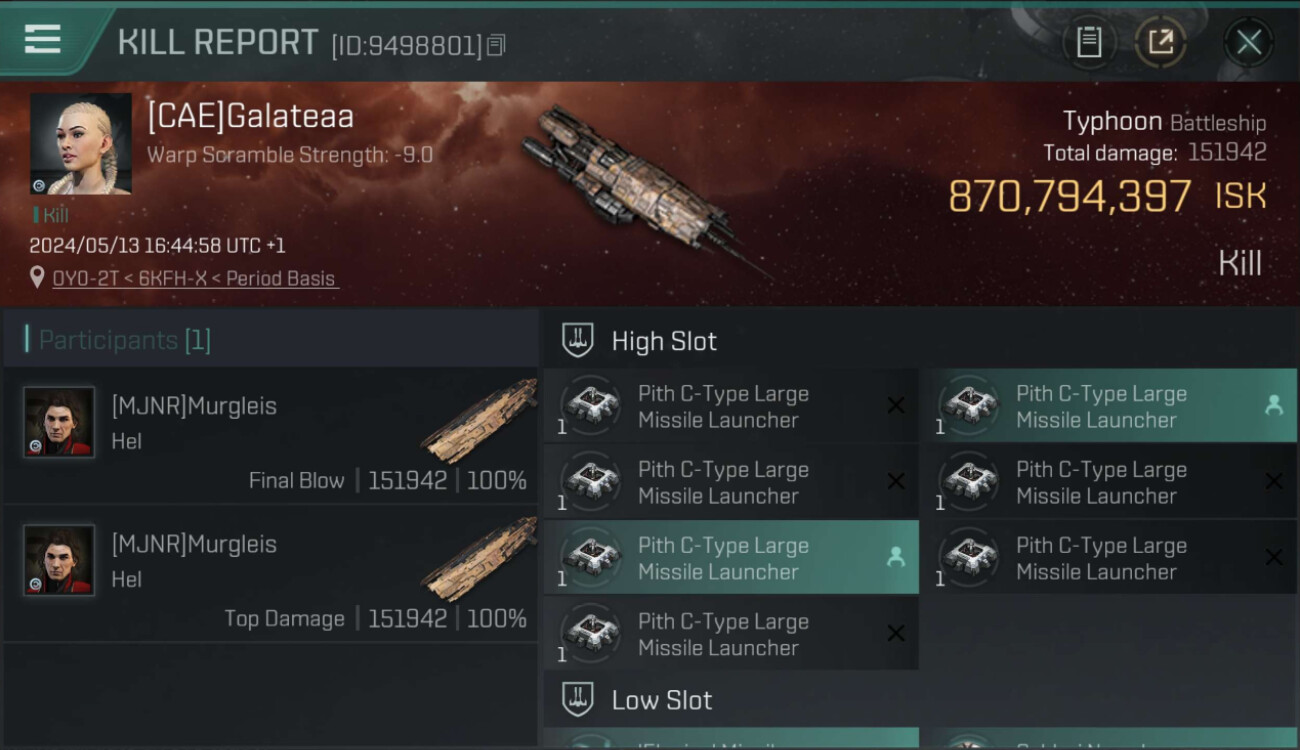Click the share export icon

click(x=1160, y=42)
